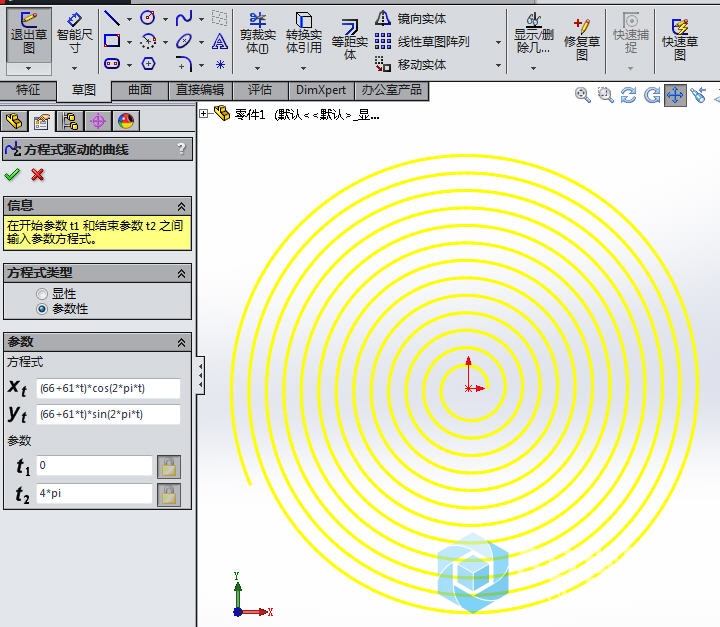The width and height of the screenshot is (720, 627).
Task: Select the Spline sketch tool
Action: click(x=184, y=18)
